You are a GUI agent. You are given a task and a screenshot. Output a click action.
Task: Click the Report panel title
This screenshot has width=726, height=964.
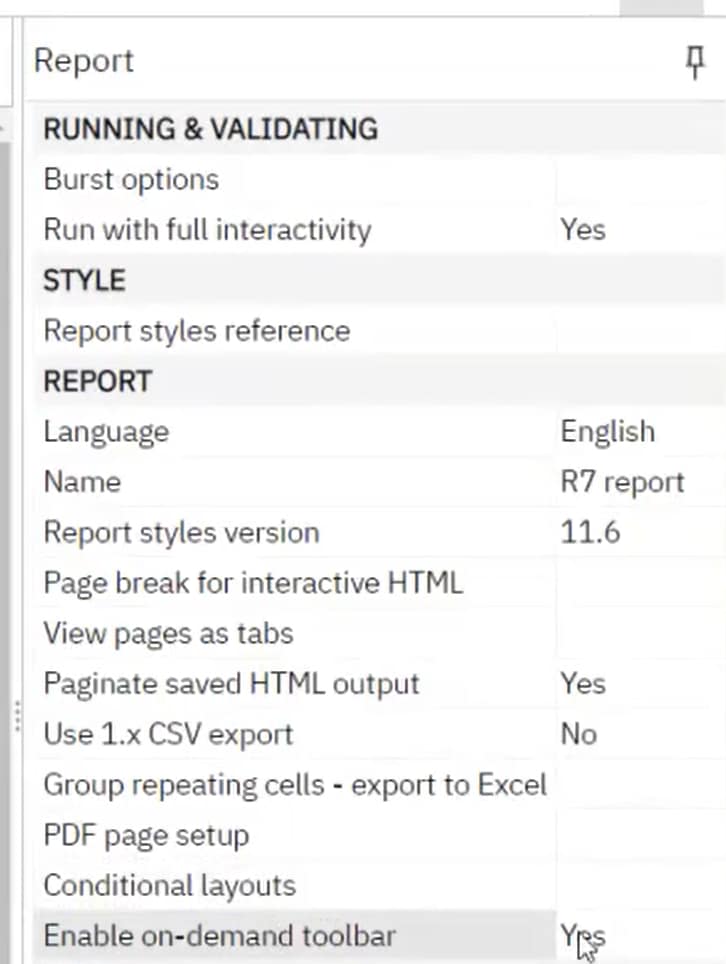(x=84, y=61)
